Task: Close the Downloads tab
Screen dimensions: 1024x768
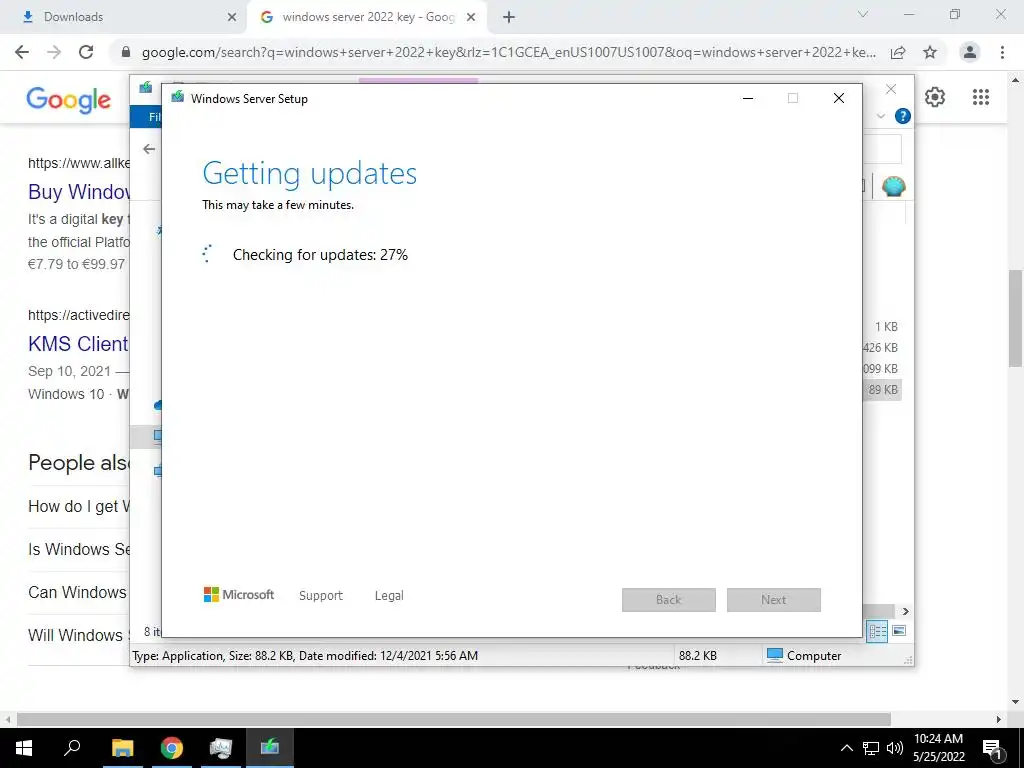Action: point(231,17)
